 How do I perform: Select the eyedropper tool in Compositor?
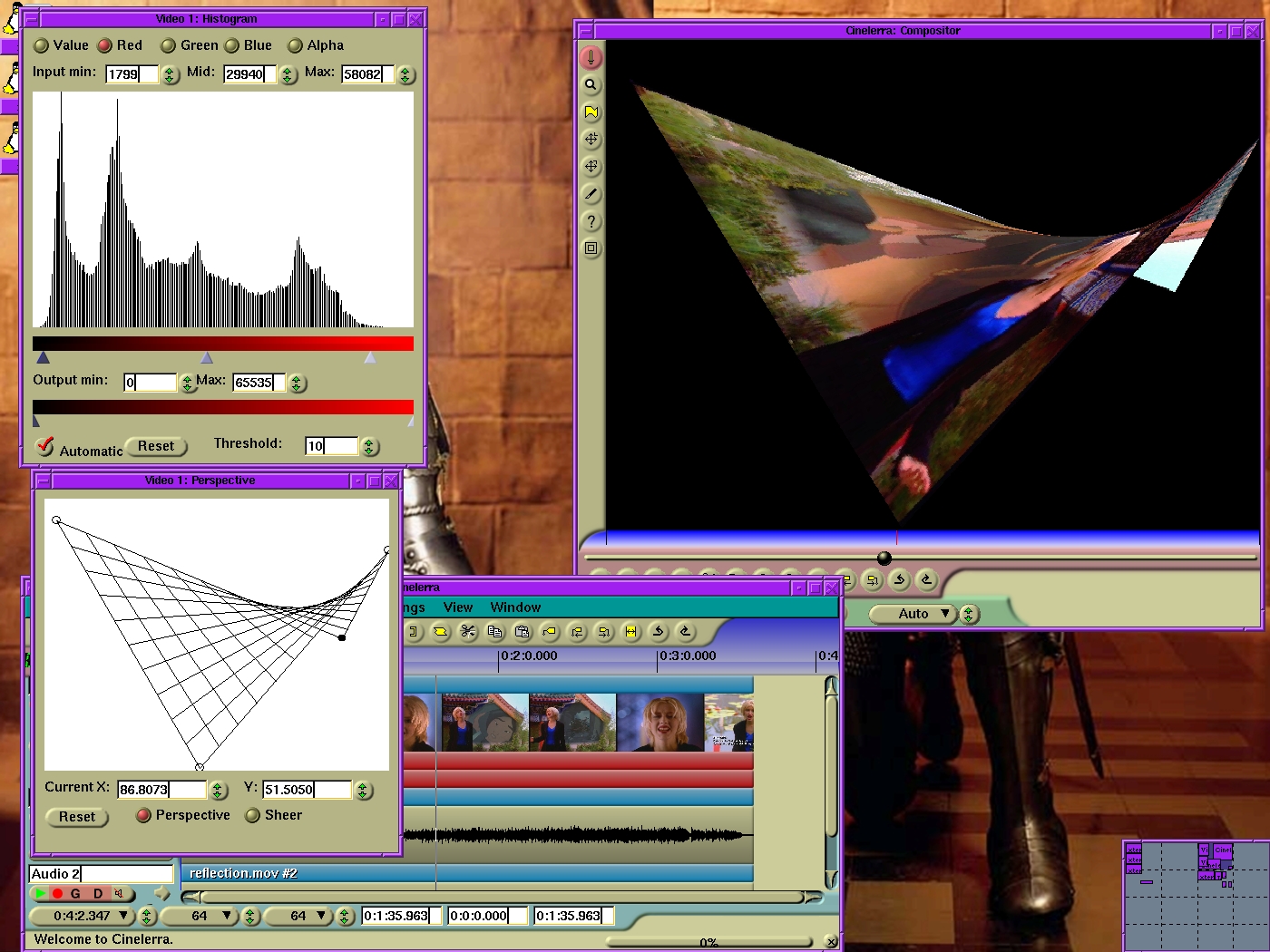tap(591, 194)
